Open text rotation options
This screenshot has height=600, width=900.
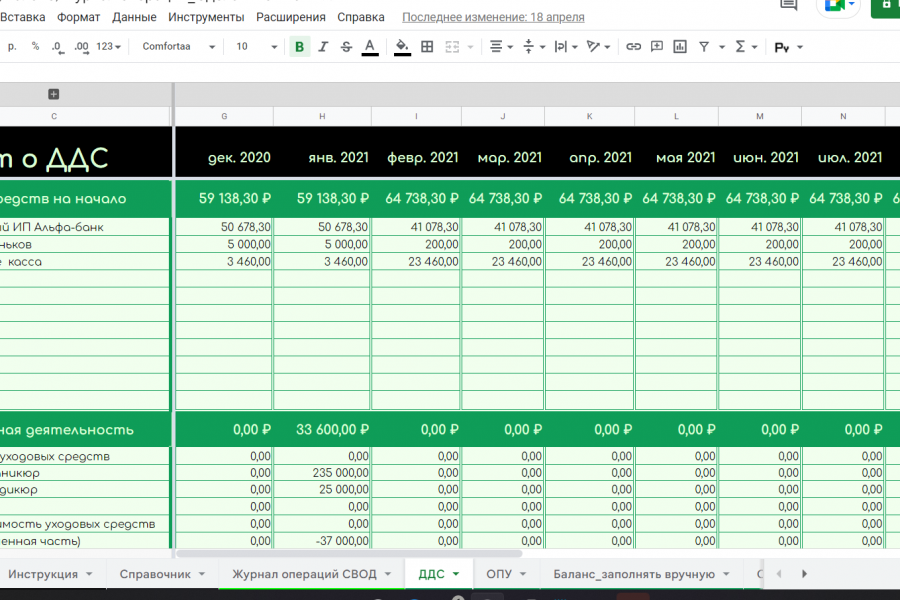(598, 47)
